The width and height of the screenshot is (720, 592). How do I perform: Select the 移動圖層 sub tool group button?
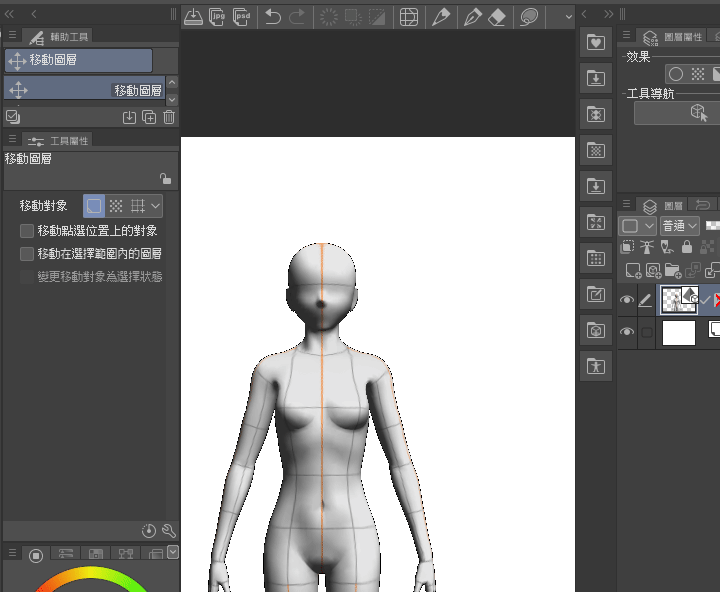tap(79, 60)
